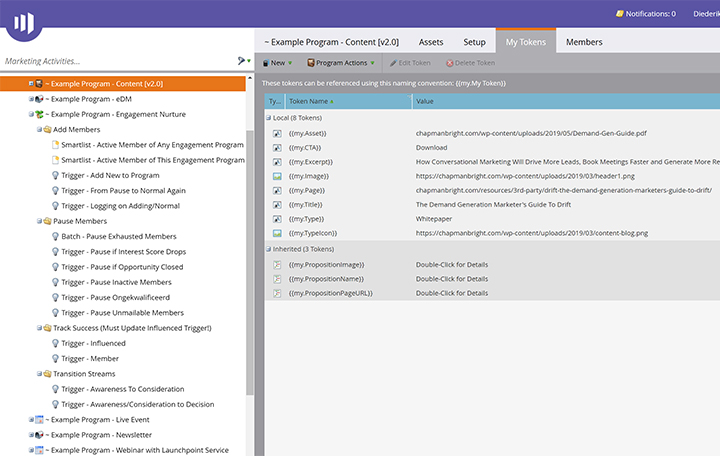Click the icon beside {{my.CTA}} token

(277, 148)
